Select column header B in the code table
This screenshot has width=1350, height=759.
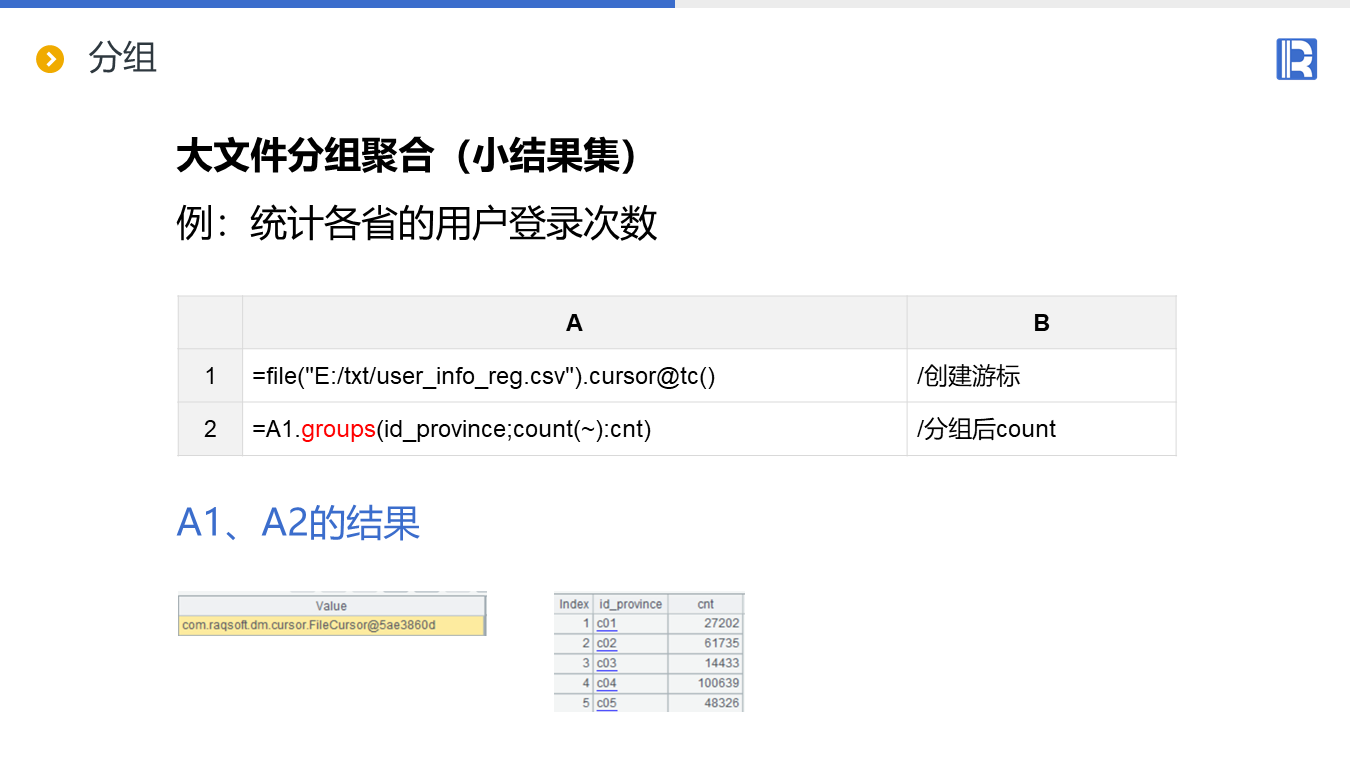tap(1041, 322)
